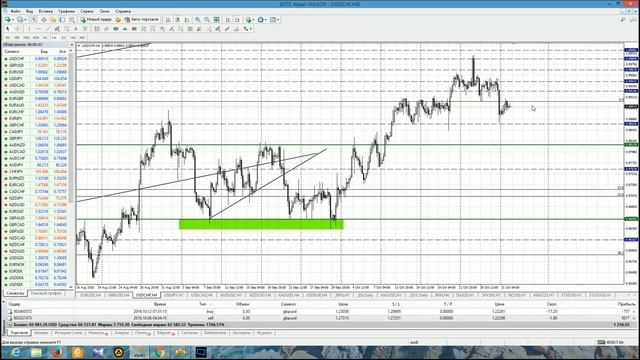The image size is (640, 360).
Task: Close the Market Watch panel
Action: coord(72,44)
